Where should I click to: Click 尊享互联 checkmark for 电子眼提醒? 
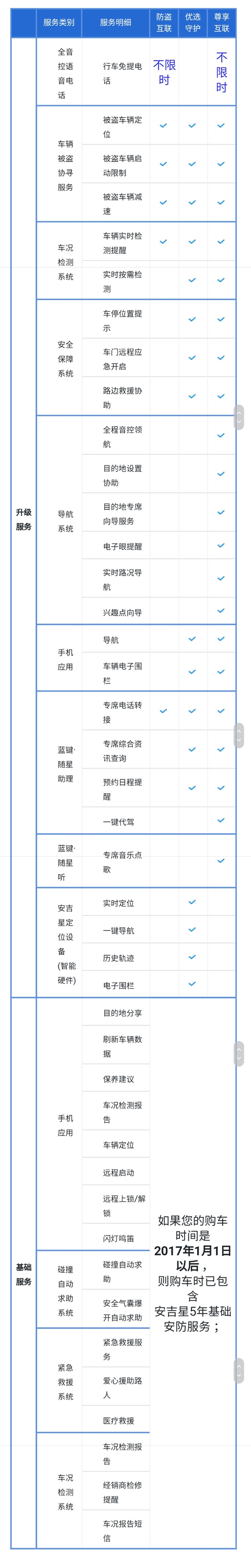coord(221,545)
